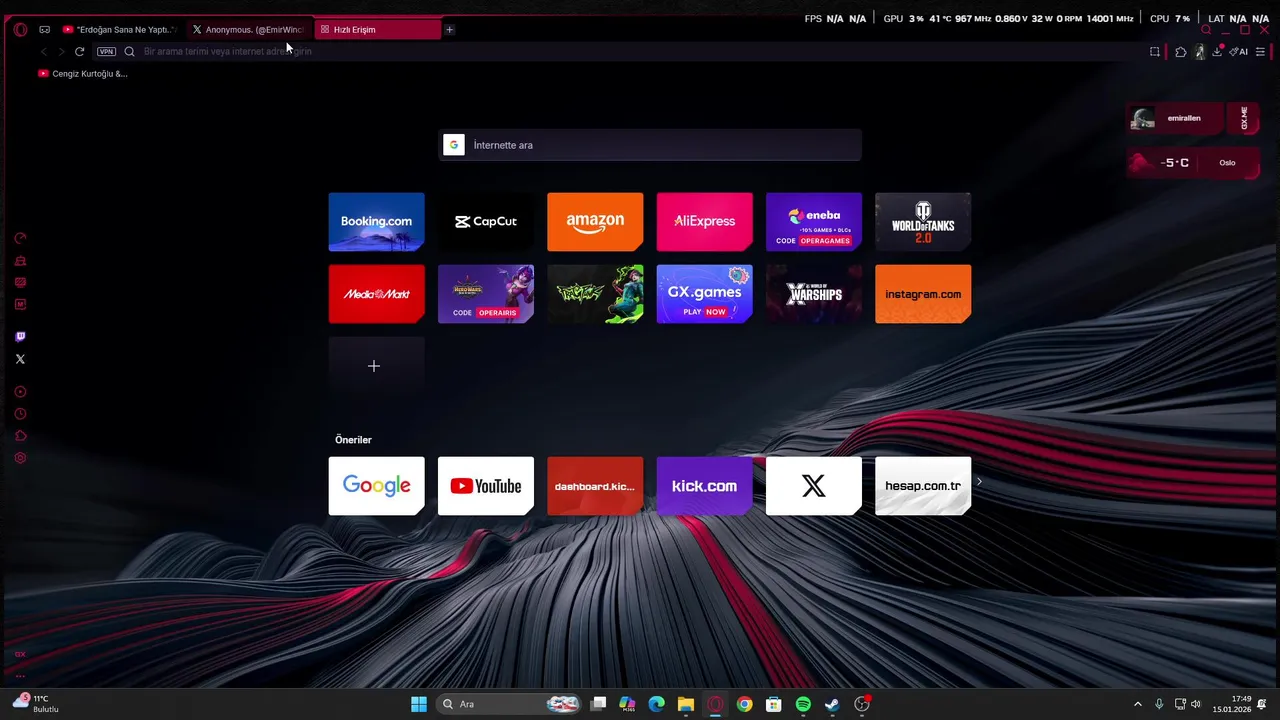The image size is (1280, 720).
Task: Reload the page with the refresh icon
Action: 79,51
